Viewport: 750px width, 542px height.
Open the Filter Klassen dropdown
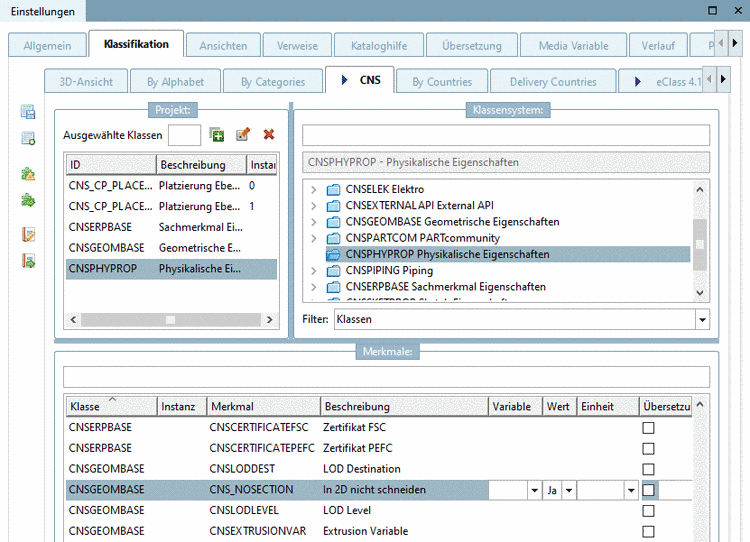(702, 319)
